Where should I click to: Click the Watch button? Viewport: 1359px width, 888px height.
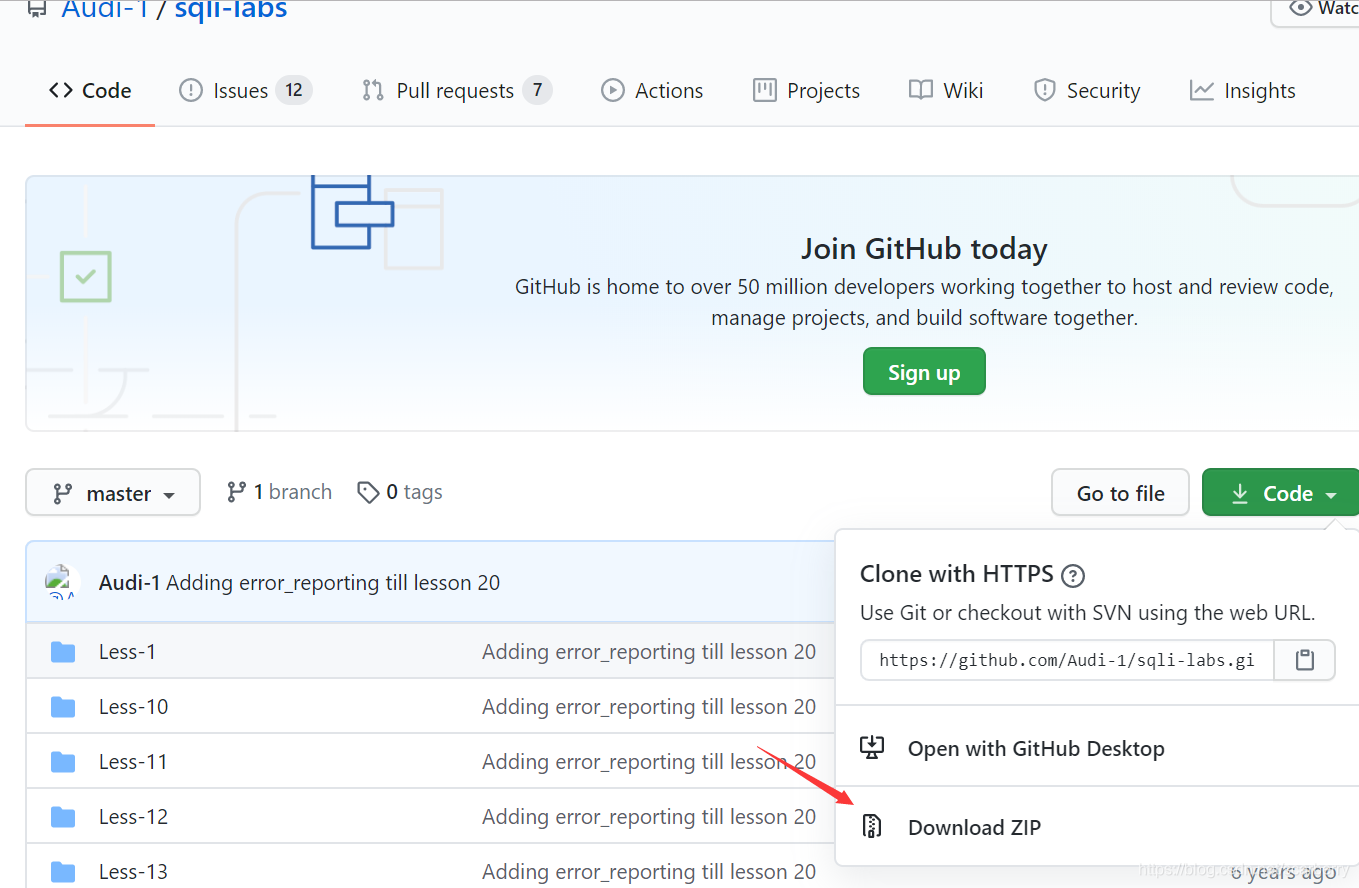tap(1316, 9)
